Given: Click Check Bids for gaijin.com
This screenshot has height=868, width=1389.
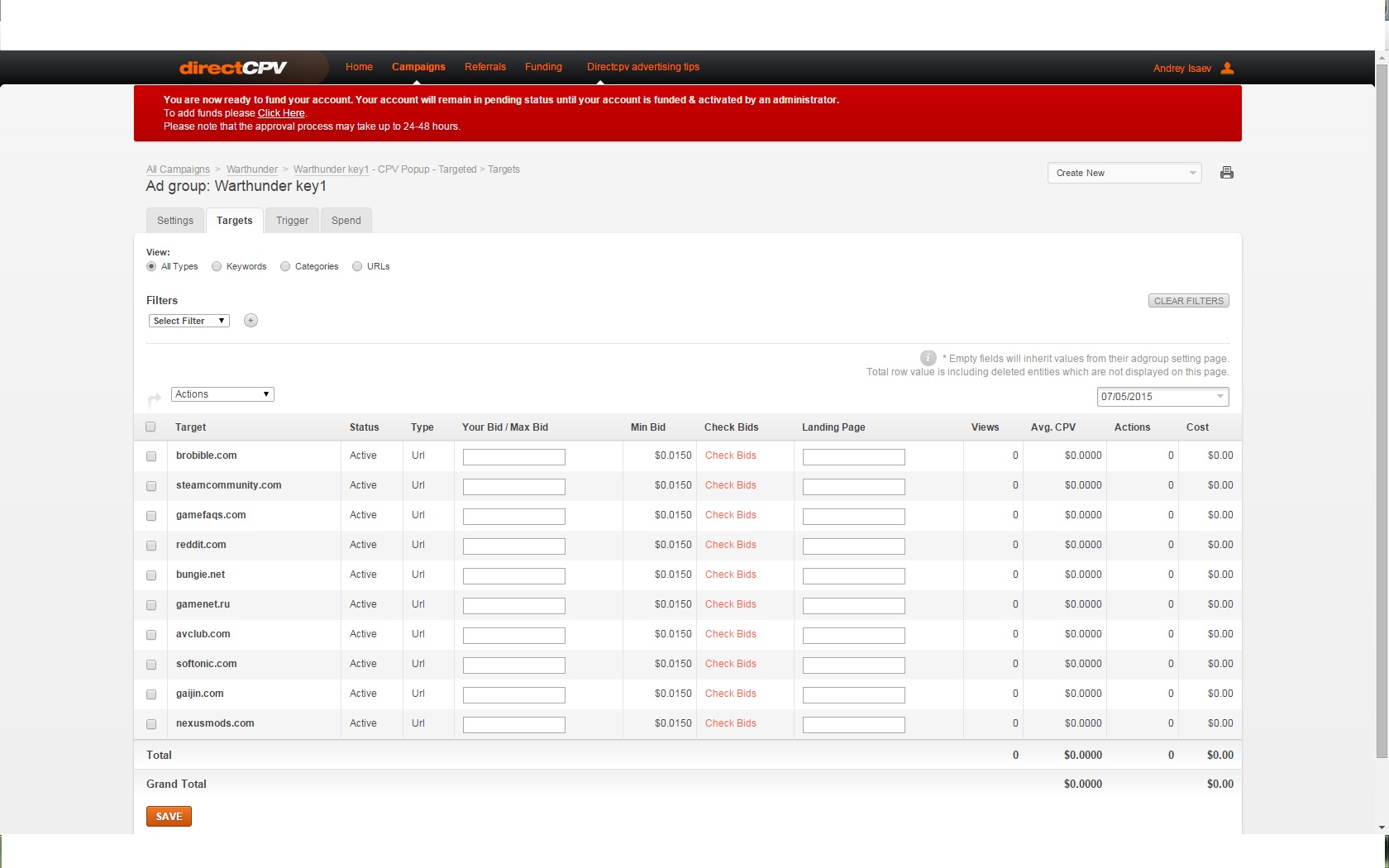Looking at the screenshot, I should tap(730, 694).
